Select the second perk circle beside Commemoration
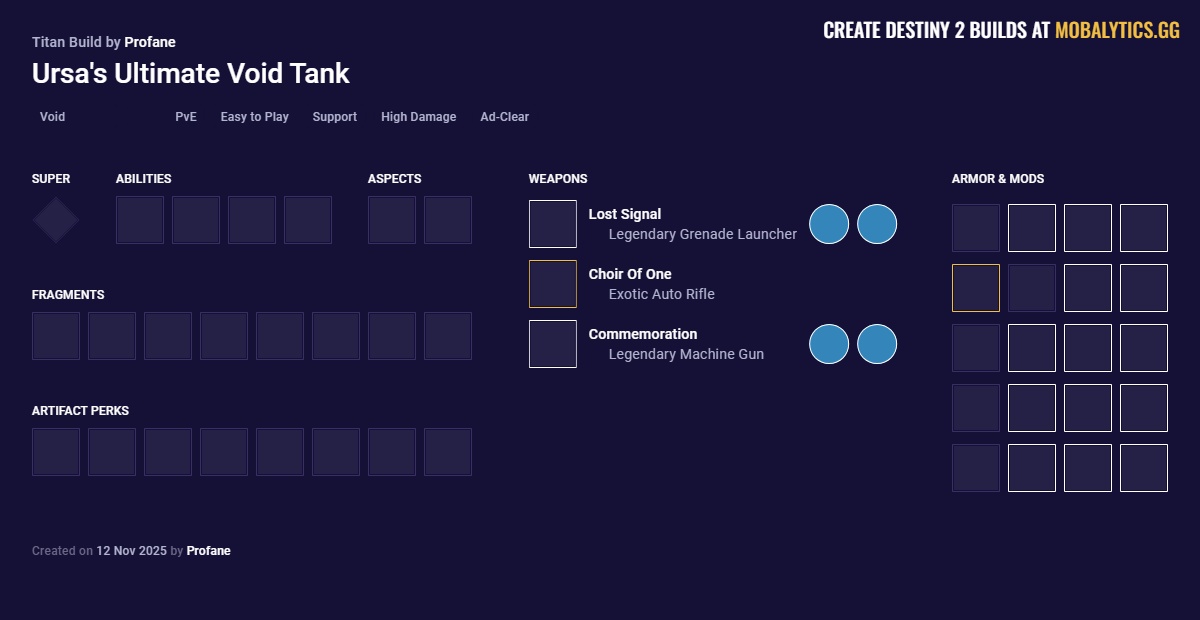Screen dimensions: 1200x620 877,344
